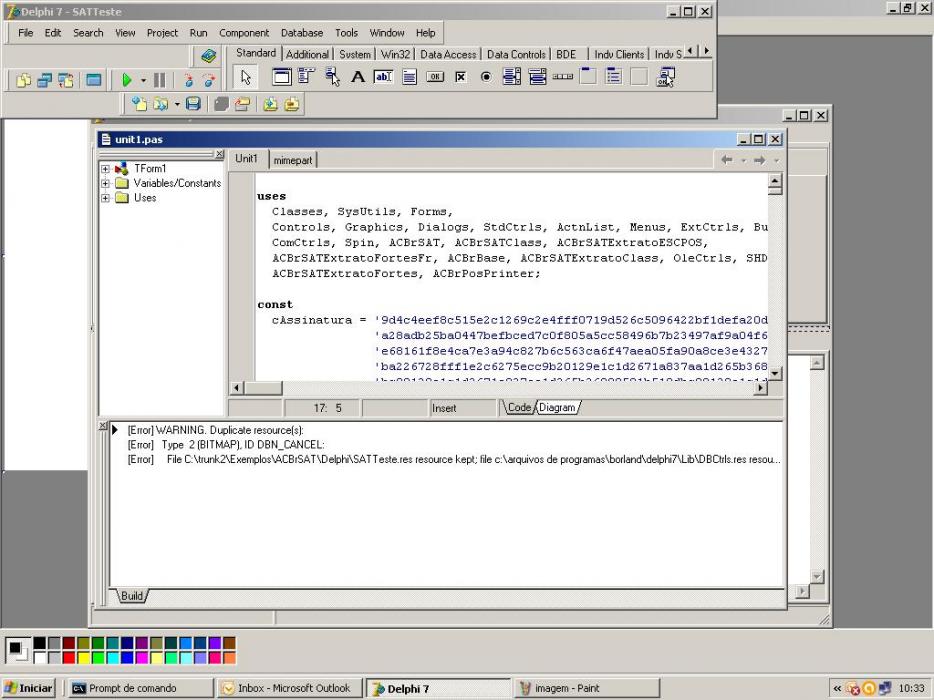Select the Frames component icon
The image size is (934, 700).
pos(282,76)
